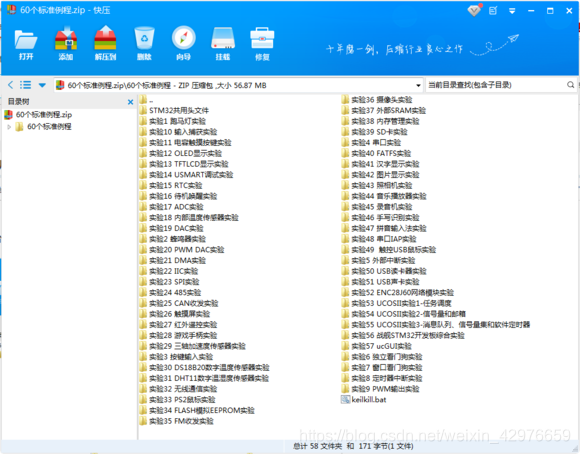Select folder 实验17 ADC实验

point(172,207)
